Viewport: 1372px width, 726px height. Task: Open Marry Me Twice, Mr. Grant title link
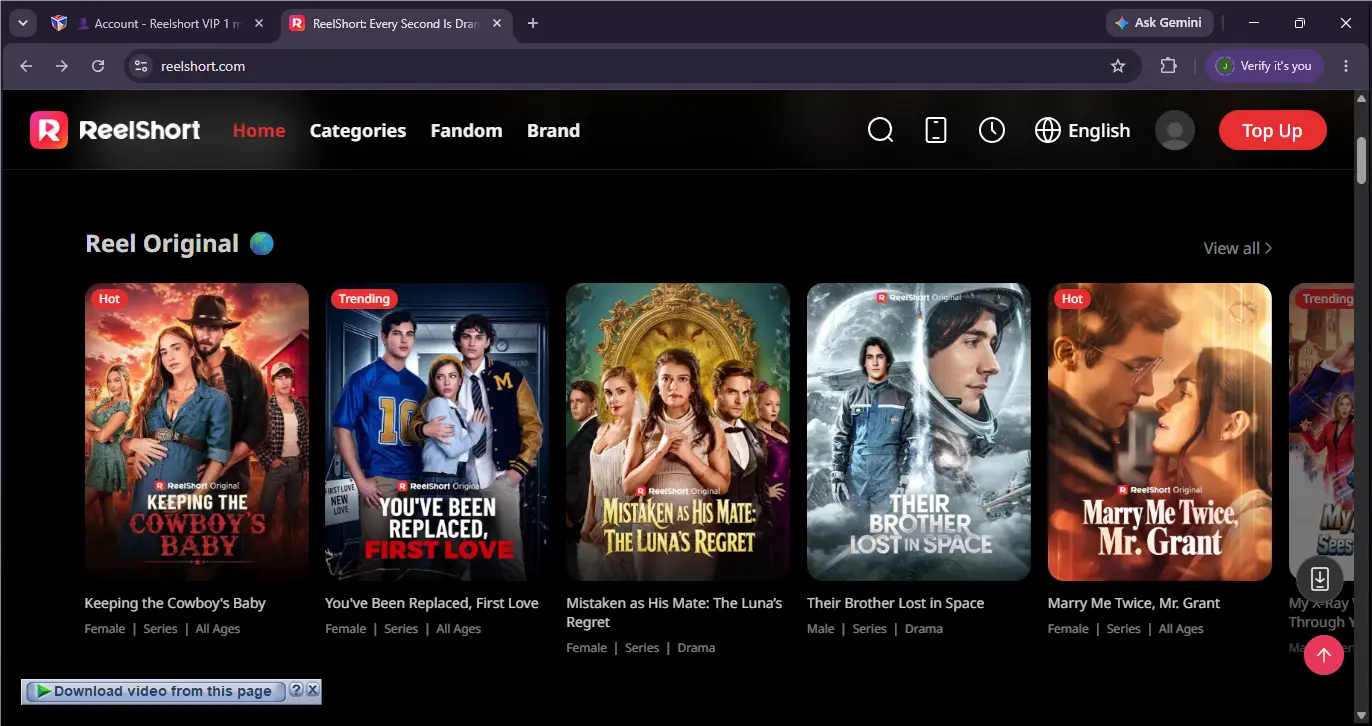coord(1134,603)
